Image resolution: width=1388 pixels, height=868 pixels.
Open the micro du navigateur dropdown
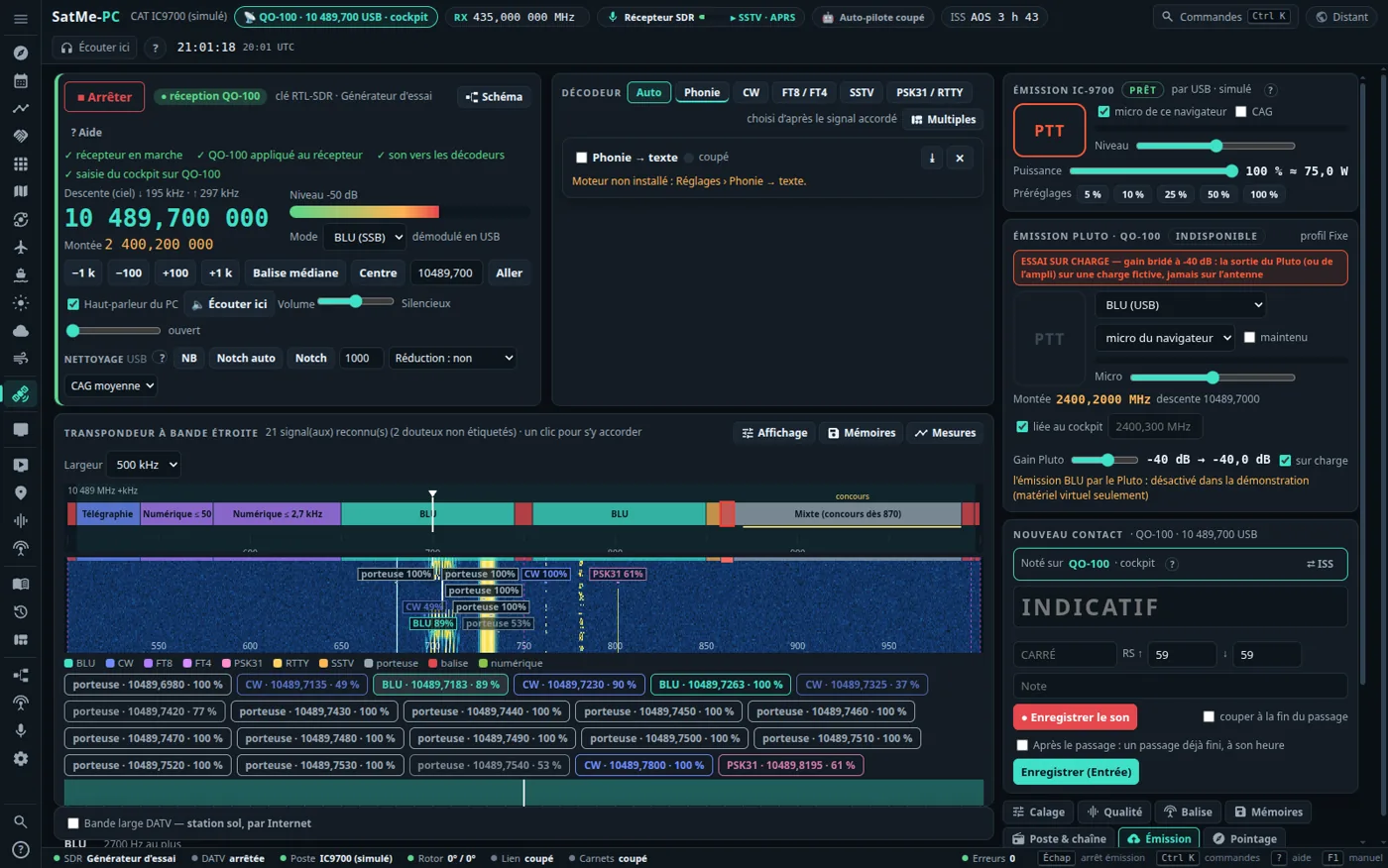click(1165, 338)
